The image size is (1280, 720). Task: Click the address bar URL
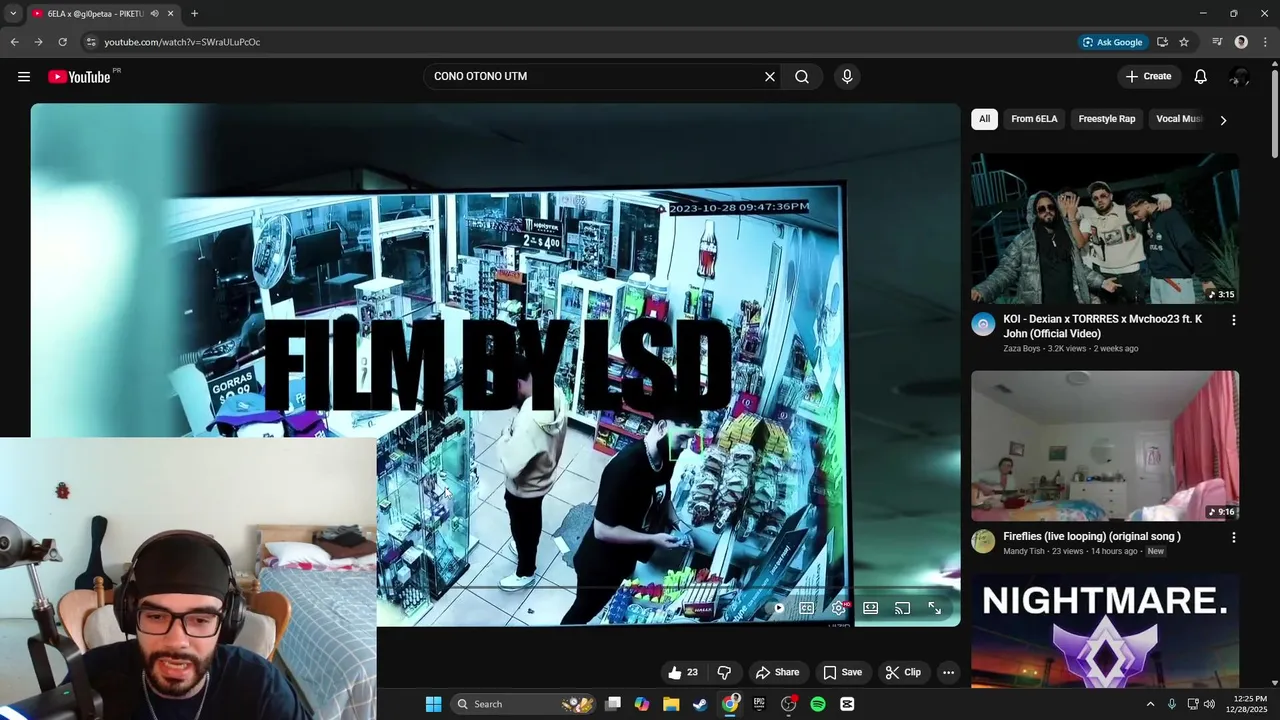pyautogui.click(x=182, y=42)
